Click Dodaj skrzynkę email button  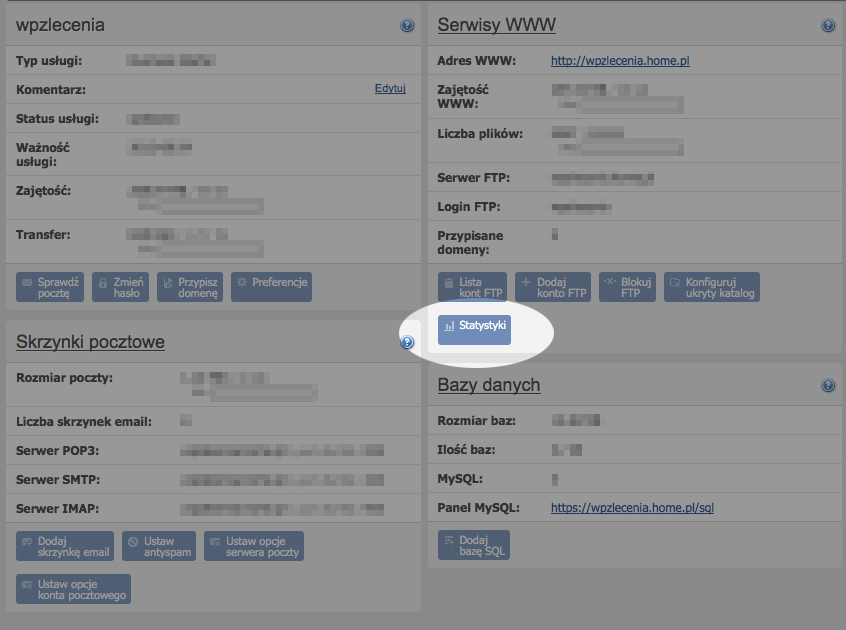click(65, 546)
